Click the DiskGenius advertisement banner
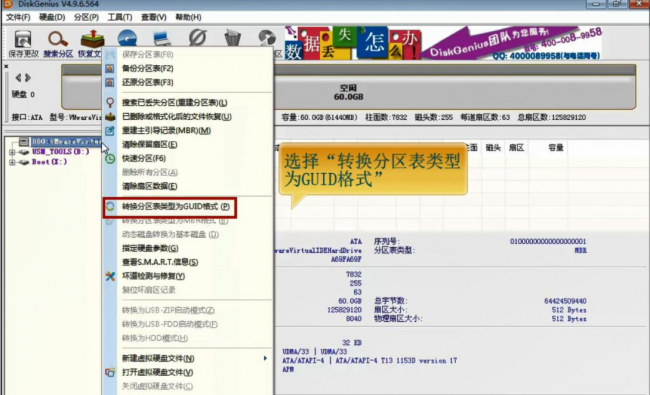The height and width of the screenshot is (395, 650). 443,43
